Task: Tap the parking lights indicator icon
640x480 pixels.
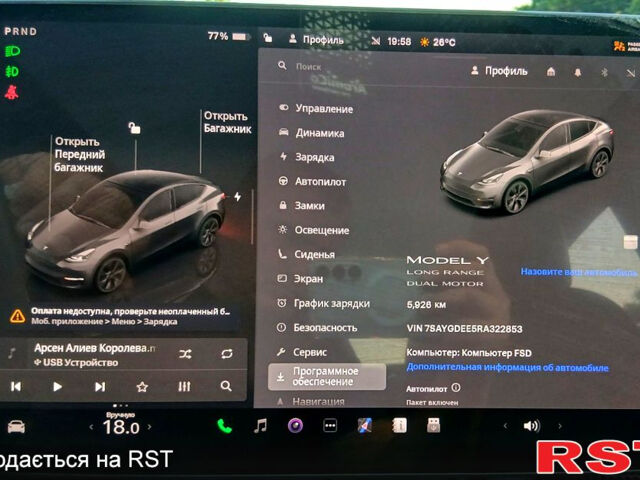Action: (x=12, y=72)
